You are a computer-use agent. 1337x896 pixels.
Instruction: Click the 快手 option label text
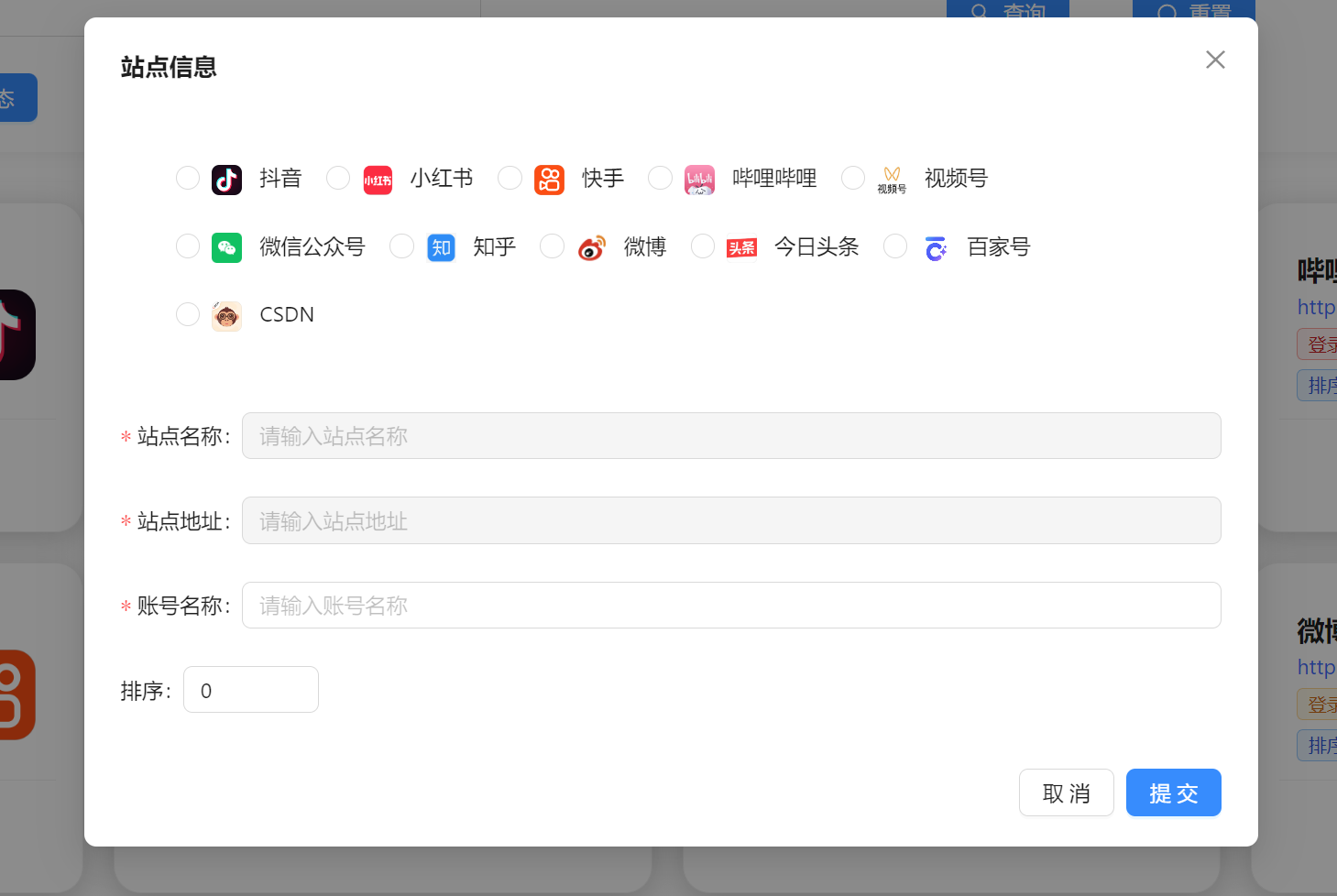pyautogui.click(x=603, y=178)
